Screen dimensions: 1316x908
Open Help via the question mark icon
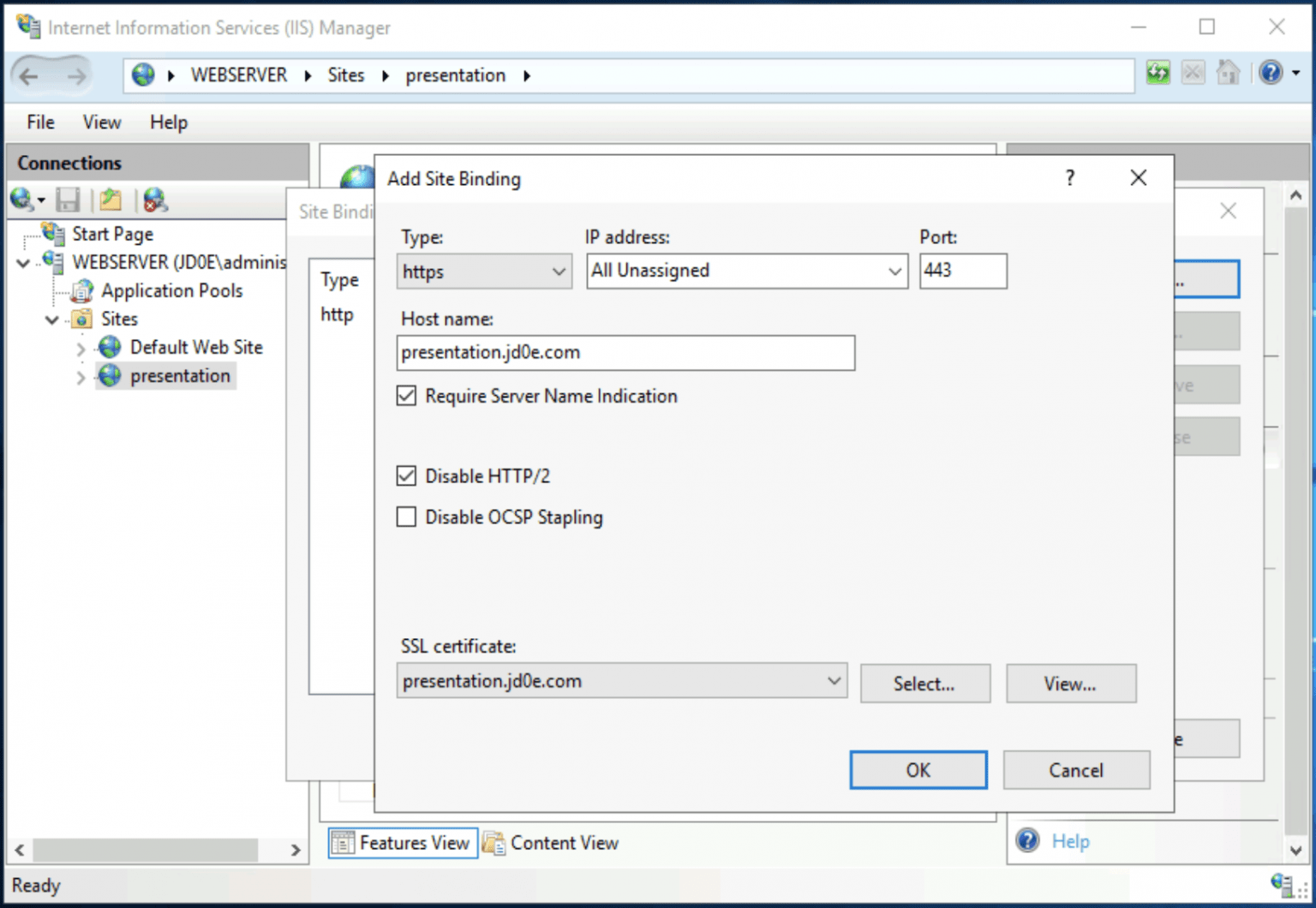point(1270,73)
